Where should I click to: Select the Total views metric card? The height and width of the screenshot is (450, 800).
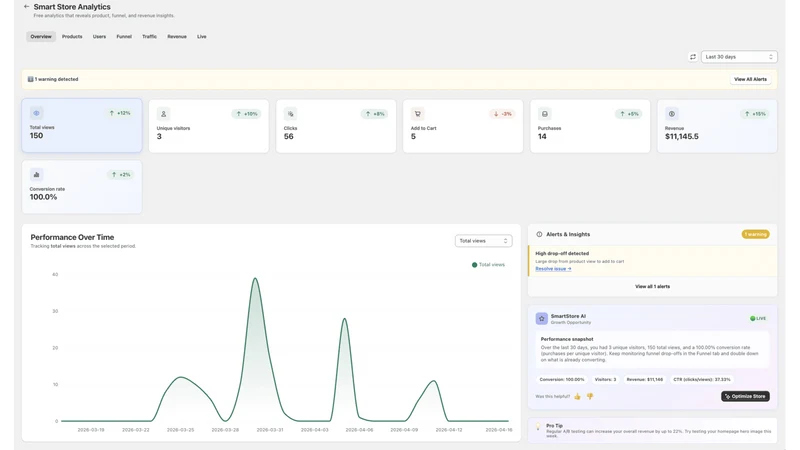point(82,126)
